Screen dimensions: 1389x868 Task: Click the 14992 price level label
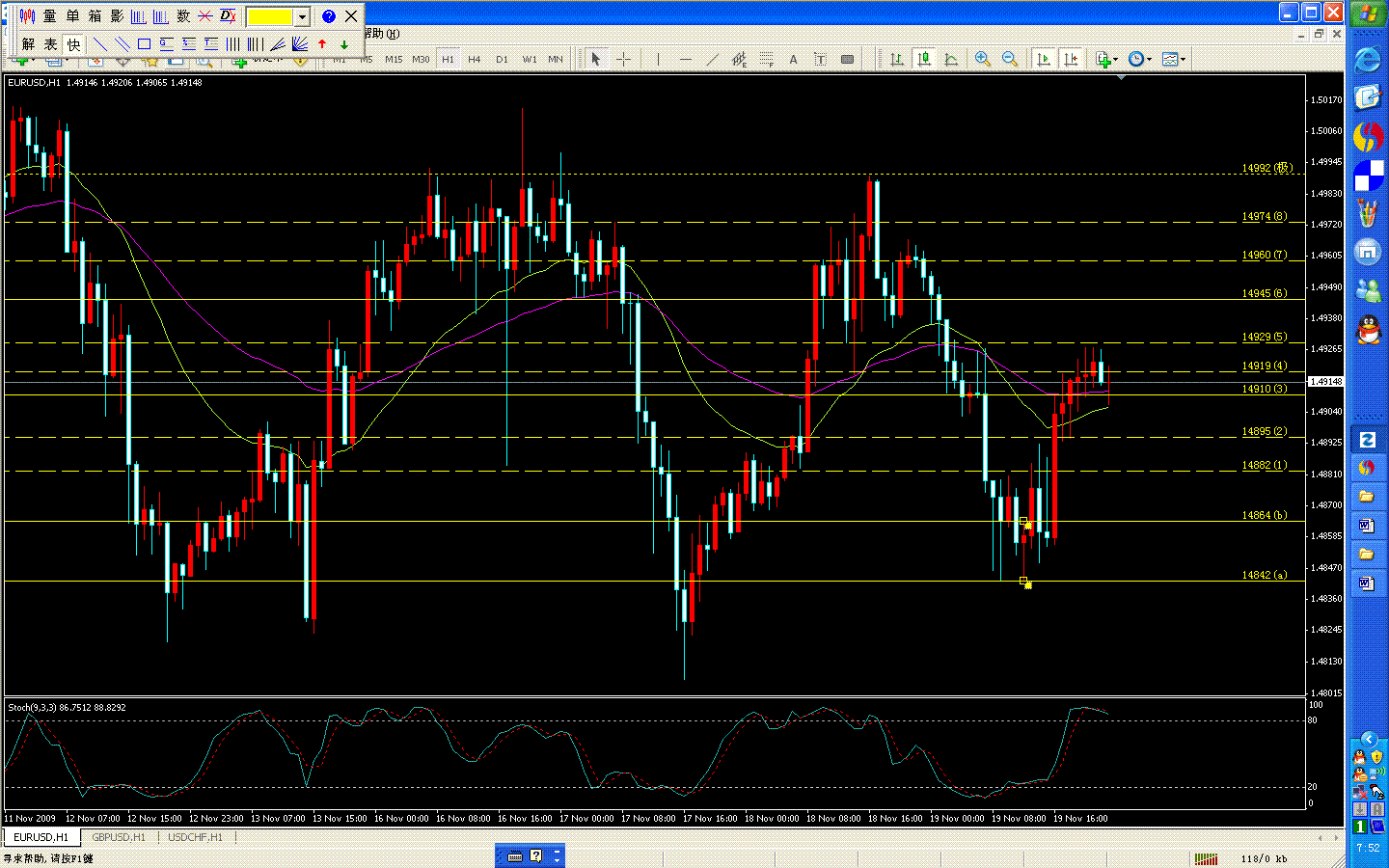(x=1266, y=168)
